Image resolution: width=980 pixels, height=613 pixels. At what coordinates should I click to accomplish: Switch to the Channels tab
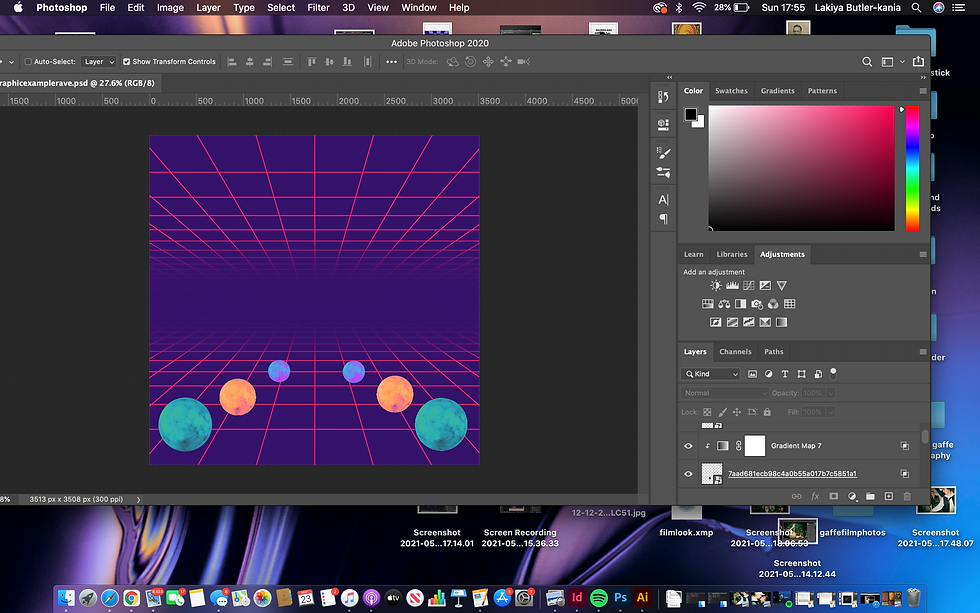[x=735, y=352]
